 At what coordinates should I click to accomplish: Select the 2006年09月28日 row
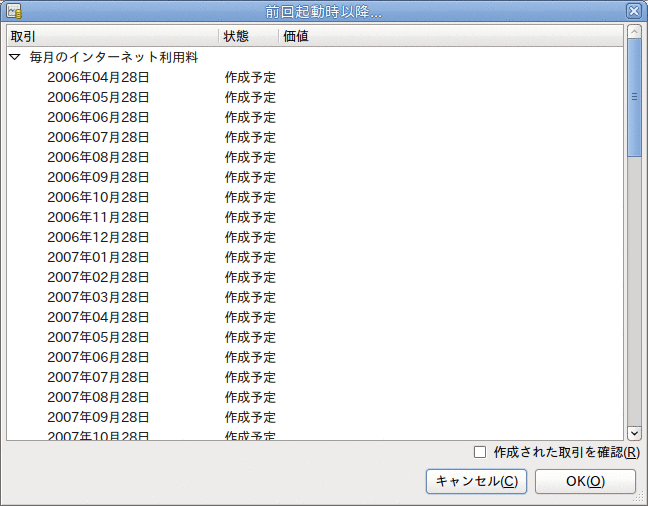[315, 177]
